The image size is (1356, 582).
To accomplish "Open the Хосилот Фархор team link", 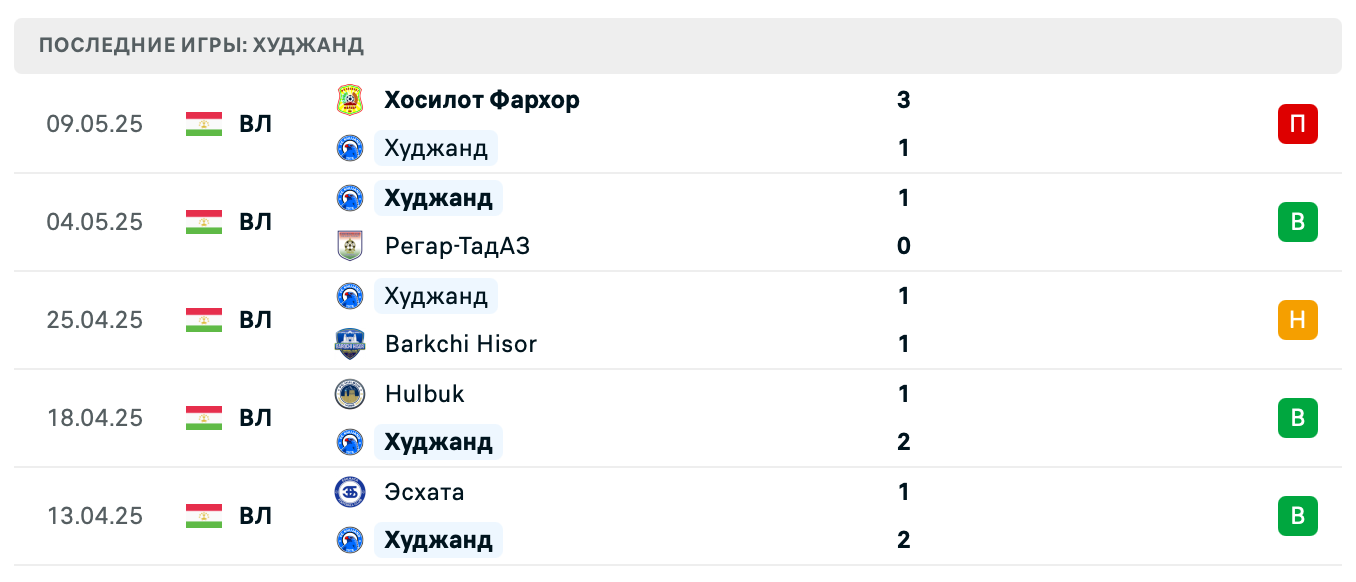I will 482,100.
